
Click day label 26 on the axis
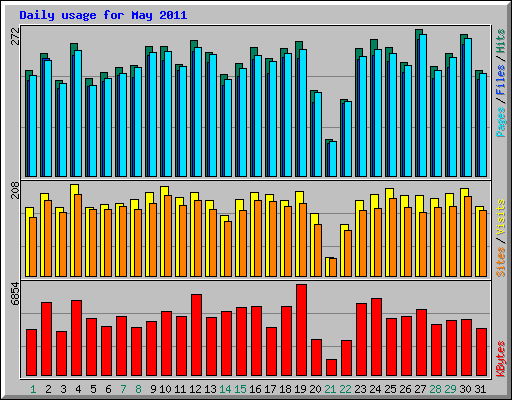(405, 389)
